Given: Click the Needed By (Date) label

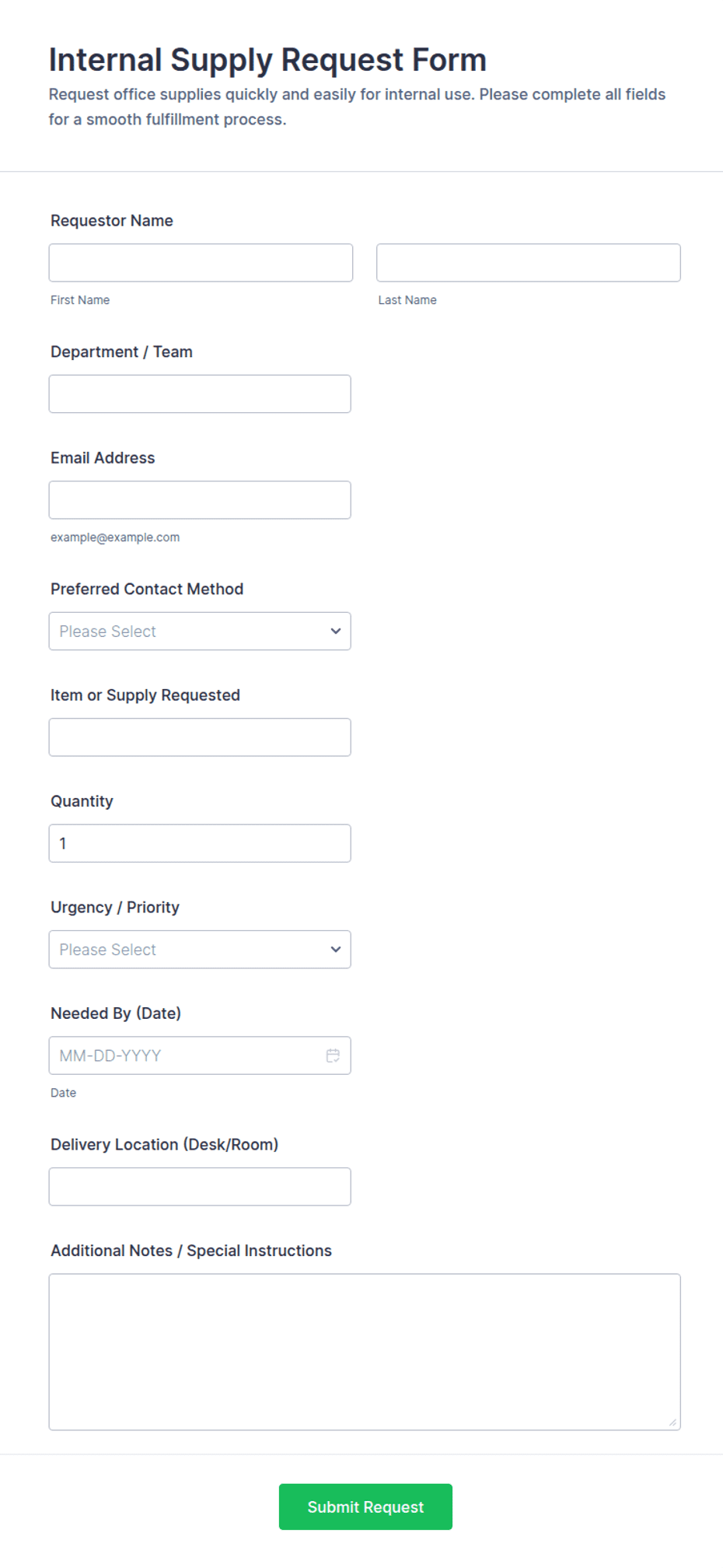Looking at the screenshot, I should 116,1013.
